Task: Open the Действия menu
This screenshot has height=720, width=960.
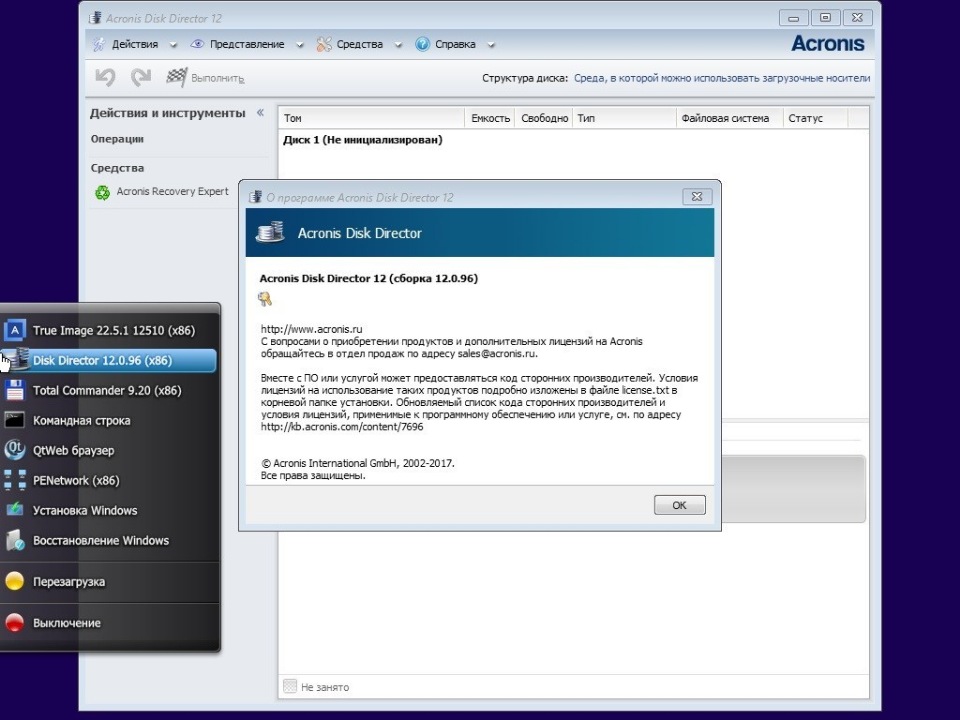Action: pos(135,44)
